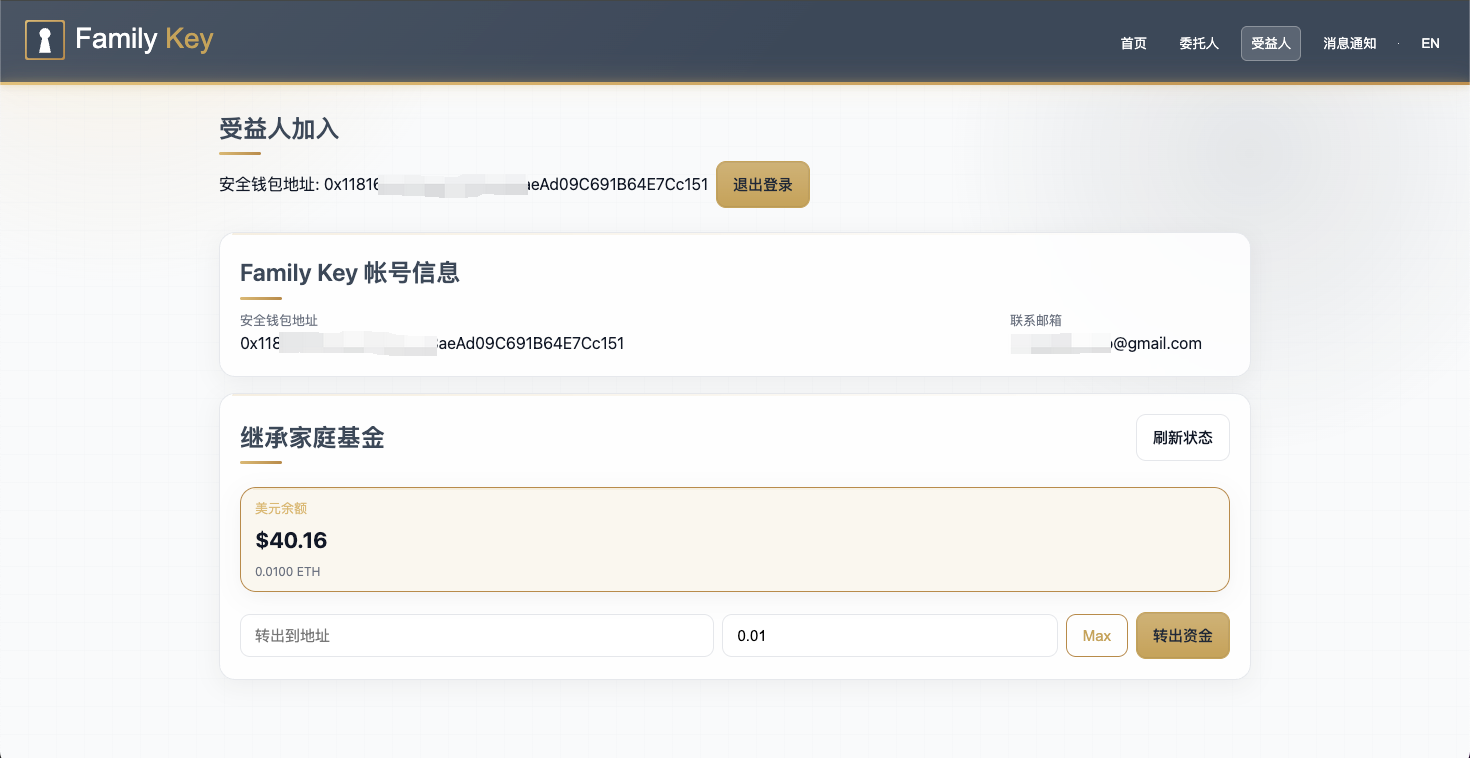This screenshot has width=1470, height=758.
Task: Click the contact email ending in @gmail.com
Action: [x=1106, y=343]
